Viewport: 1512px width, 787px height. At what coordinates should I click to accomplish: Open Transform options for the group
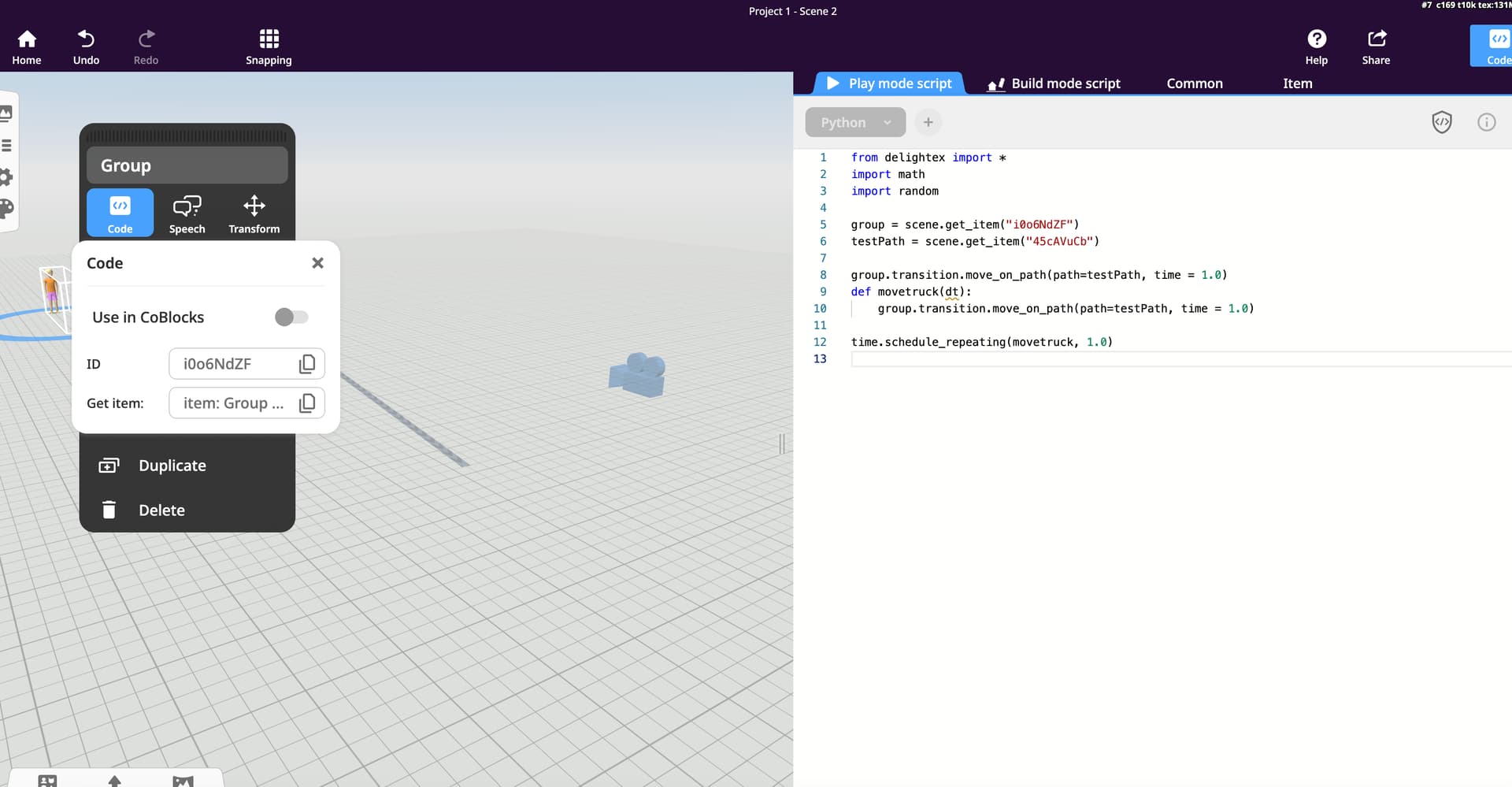click(254, 214)
